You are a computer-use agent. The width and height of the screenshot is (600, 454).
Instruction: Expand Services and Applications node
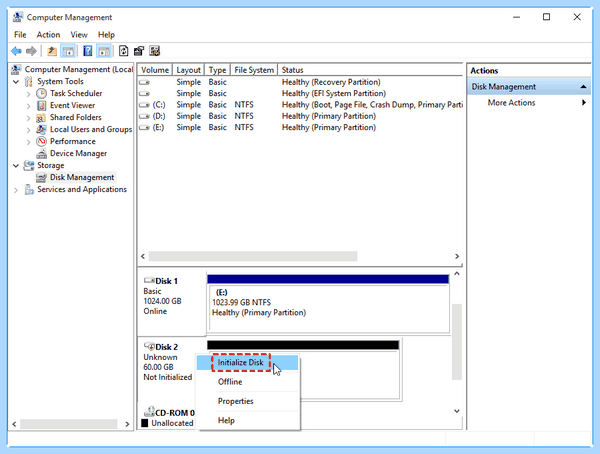click(x=16, y=189)
